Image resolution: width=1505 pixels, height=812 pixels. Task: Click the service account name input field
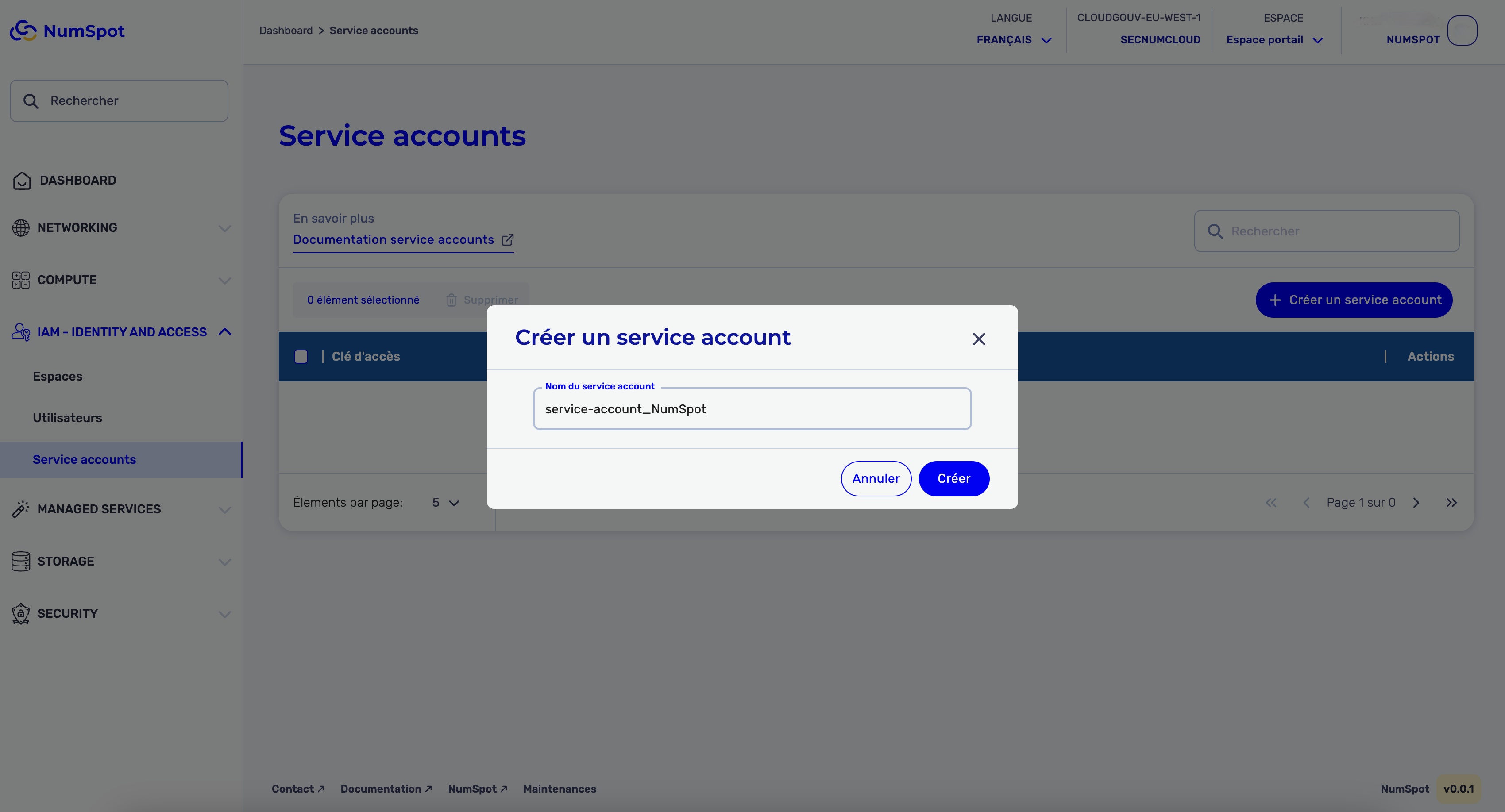tap(752, 408)
